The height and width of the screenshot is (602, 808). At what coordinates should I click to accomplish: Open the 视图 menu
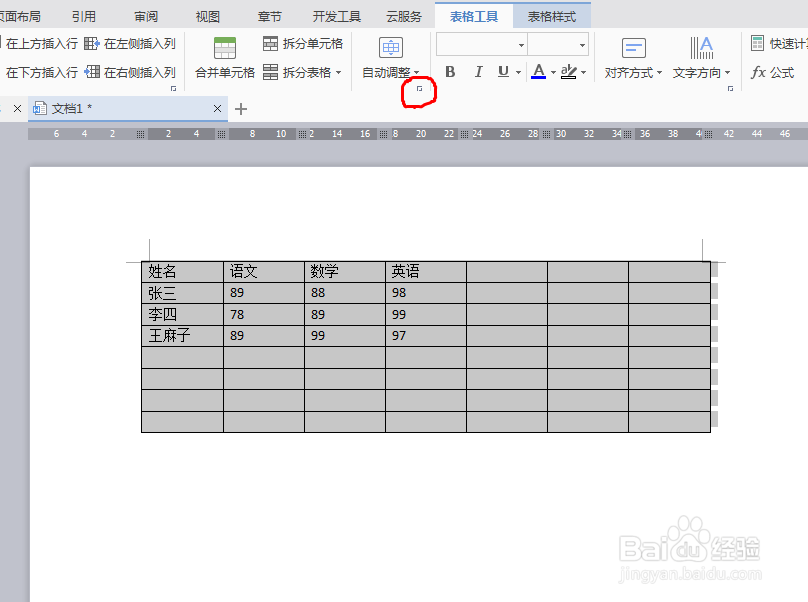coord(207,15)
